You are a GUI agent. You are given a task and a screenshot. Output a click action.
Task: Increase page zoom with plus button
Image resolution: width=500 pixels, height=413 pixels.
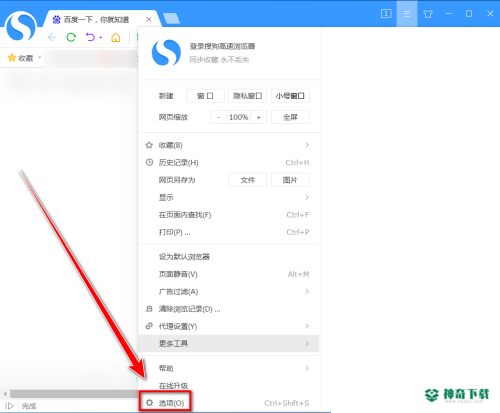[259, 117]
